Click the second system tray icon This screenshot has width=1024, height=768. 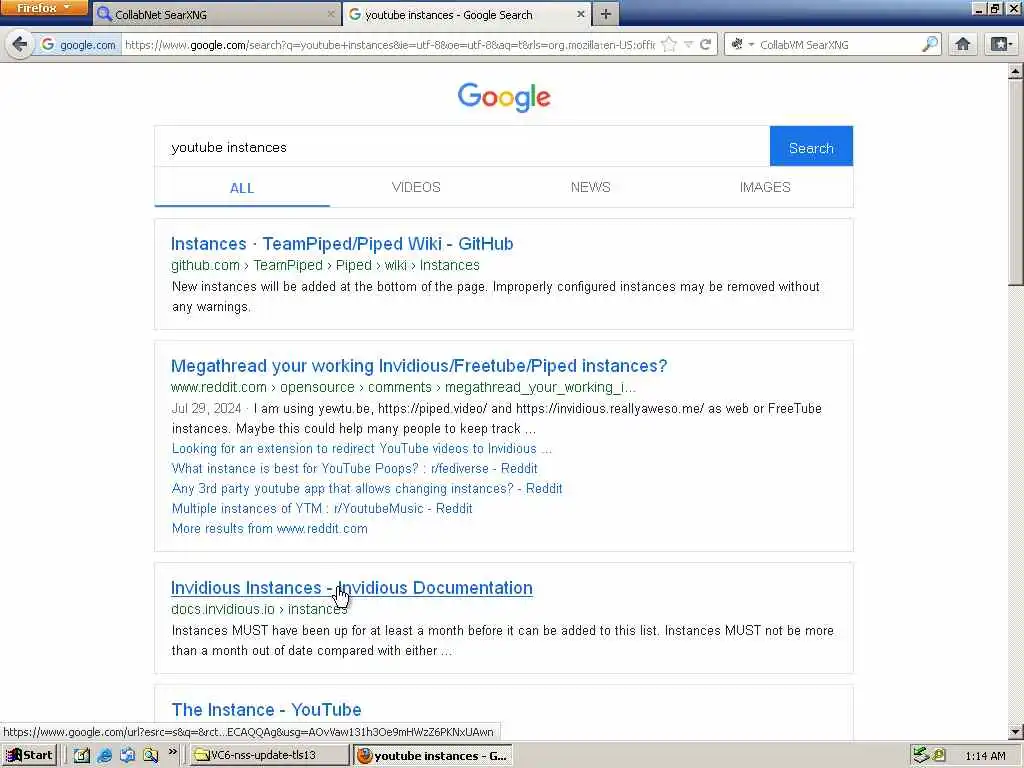(938, 755)
